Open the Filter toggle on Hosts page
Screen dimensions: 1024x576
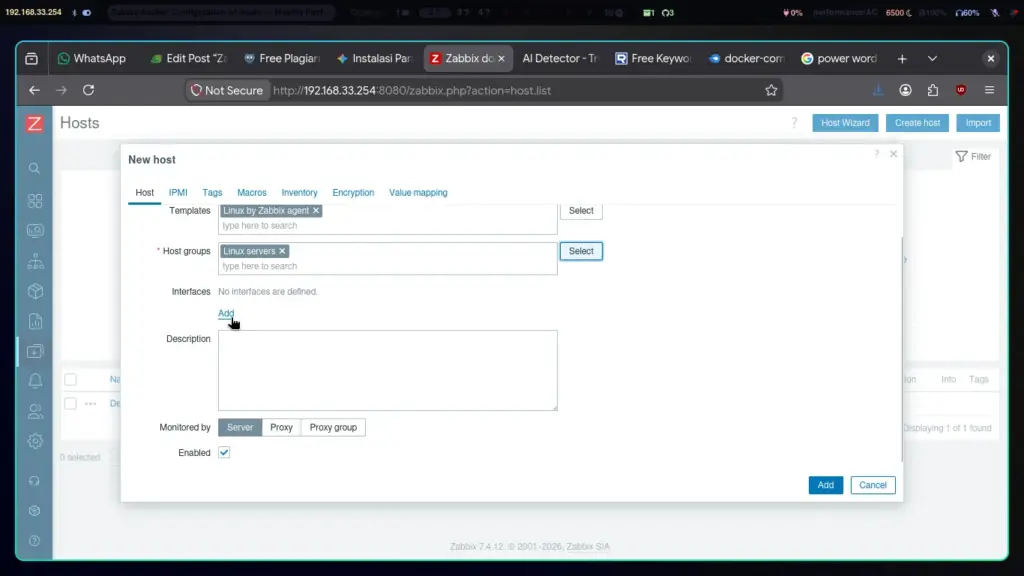973,157
